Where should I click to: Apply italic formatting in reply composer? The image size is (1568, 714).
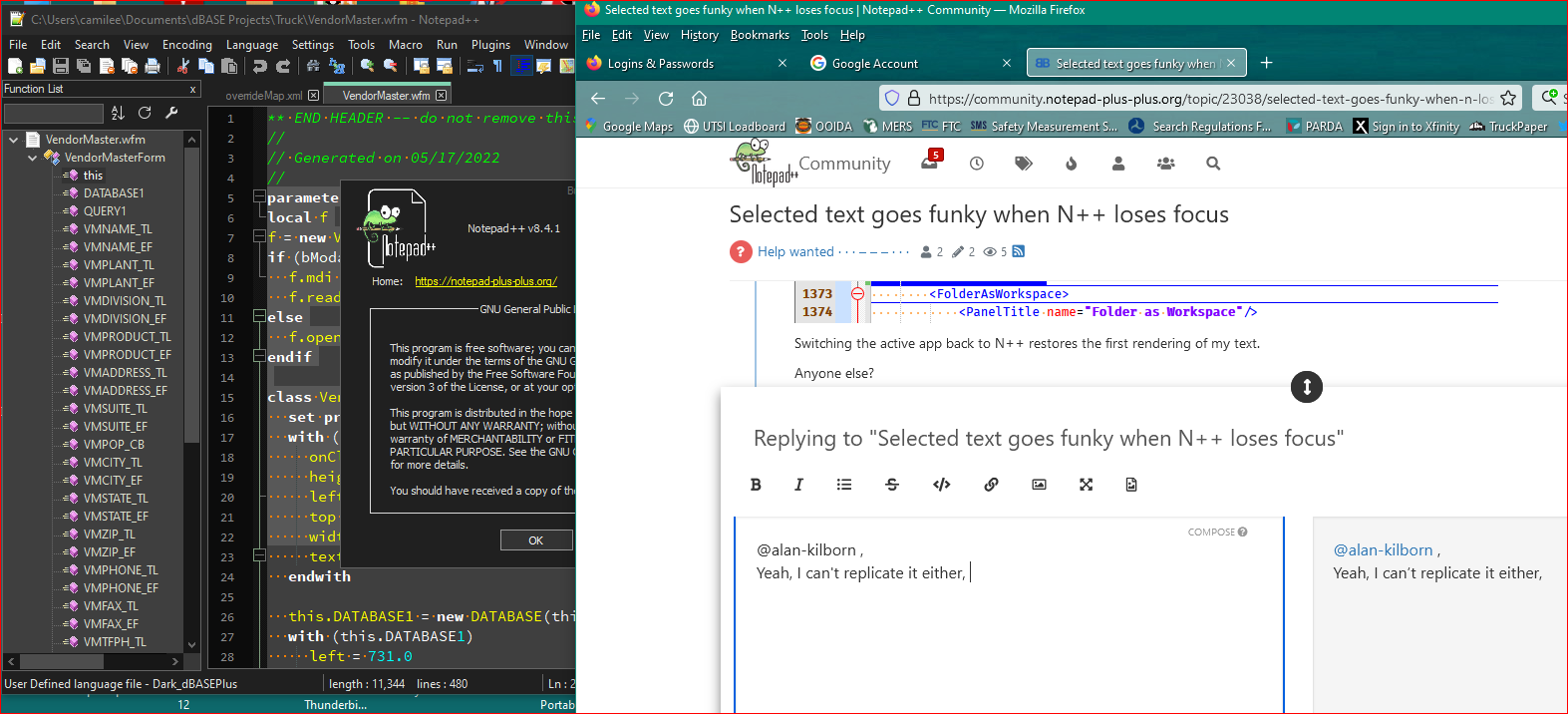point(798,485)
